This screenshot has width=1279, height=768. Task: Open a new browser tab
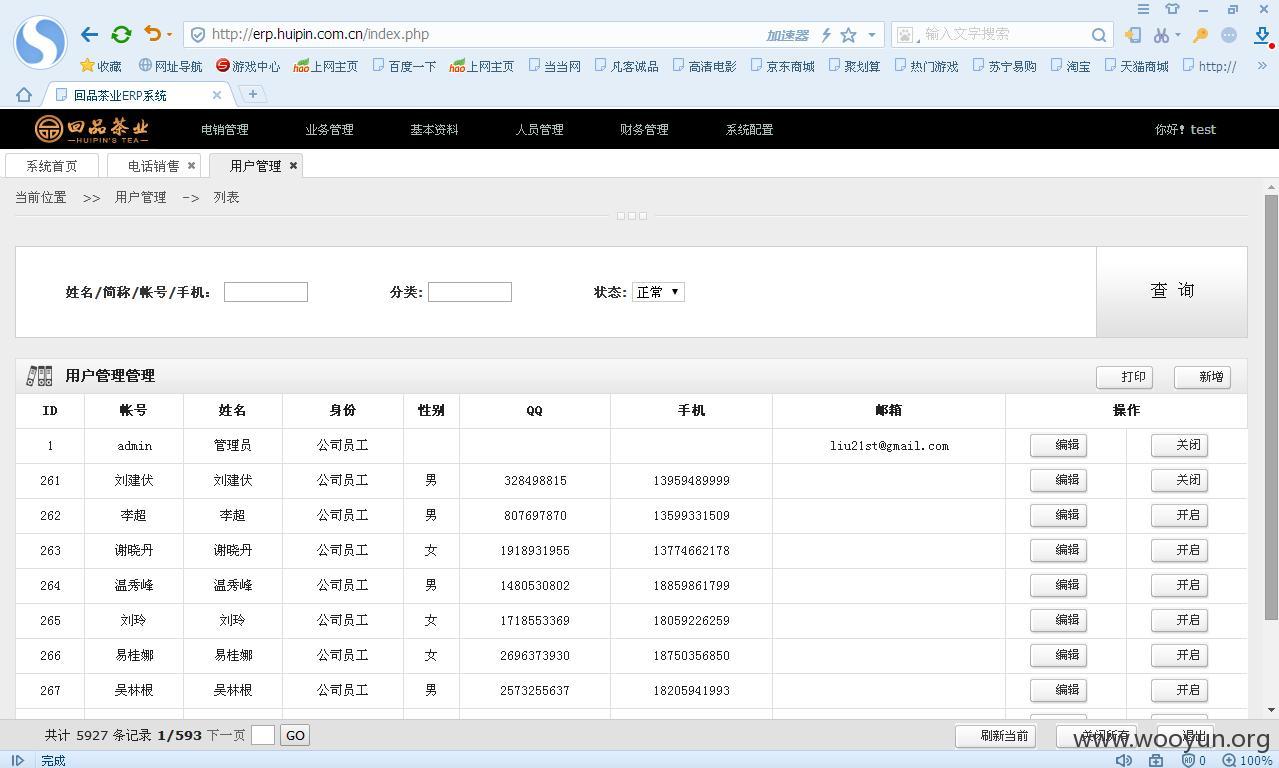(x=253, y=94)
